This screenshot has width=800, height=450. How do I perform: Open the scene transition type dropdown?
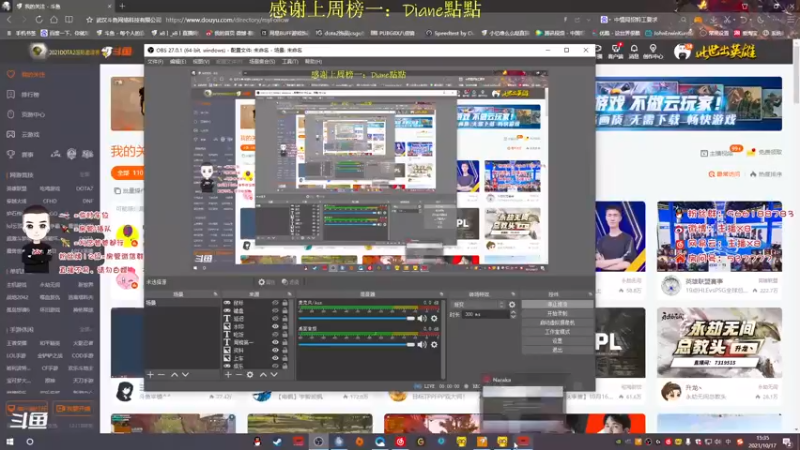(x=478, y=305)
